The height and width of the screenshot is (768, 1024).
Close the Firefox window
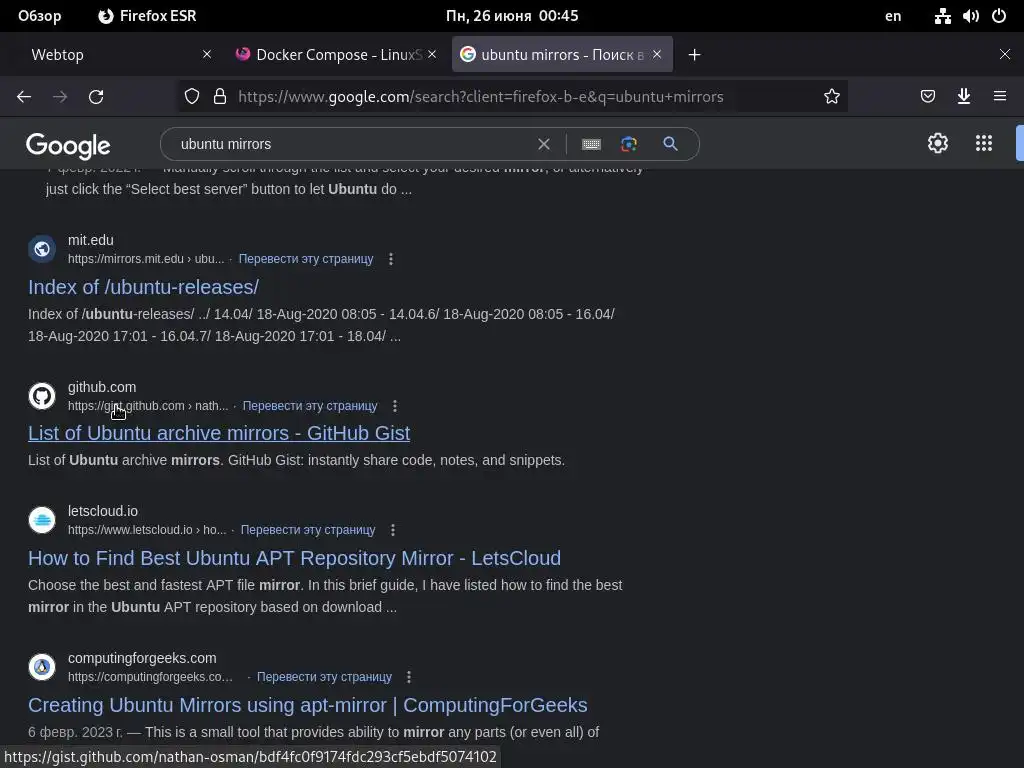1004,54
